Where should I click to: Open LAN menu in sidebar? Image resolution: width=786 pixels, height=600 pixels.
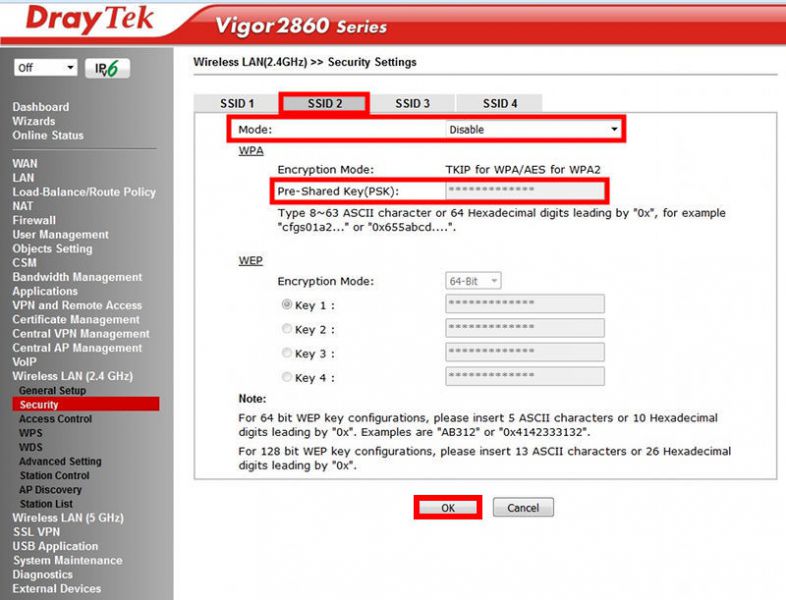pyautogui.click(x=23, y=177)
